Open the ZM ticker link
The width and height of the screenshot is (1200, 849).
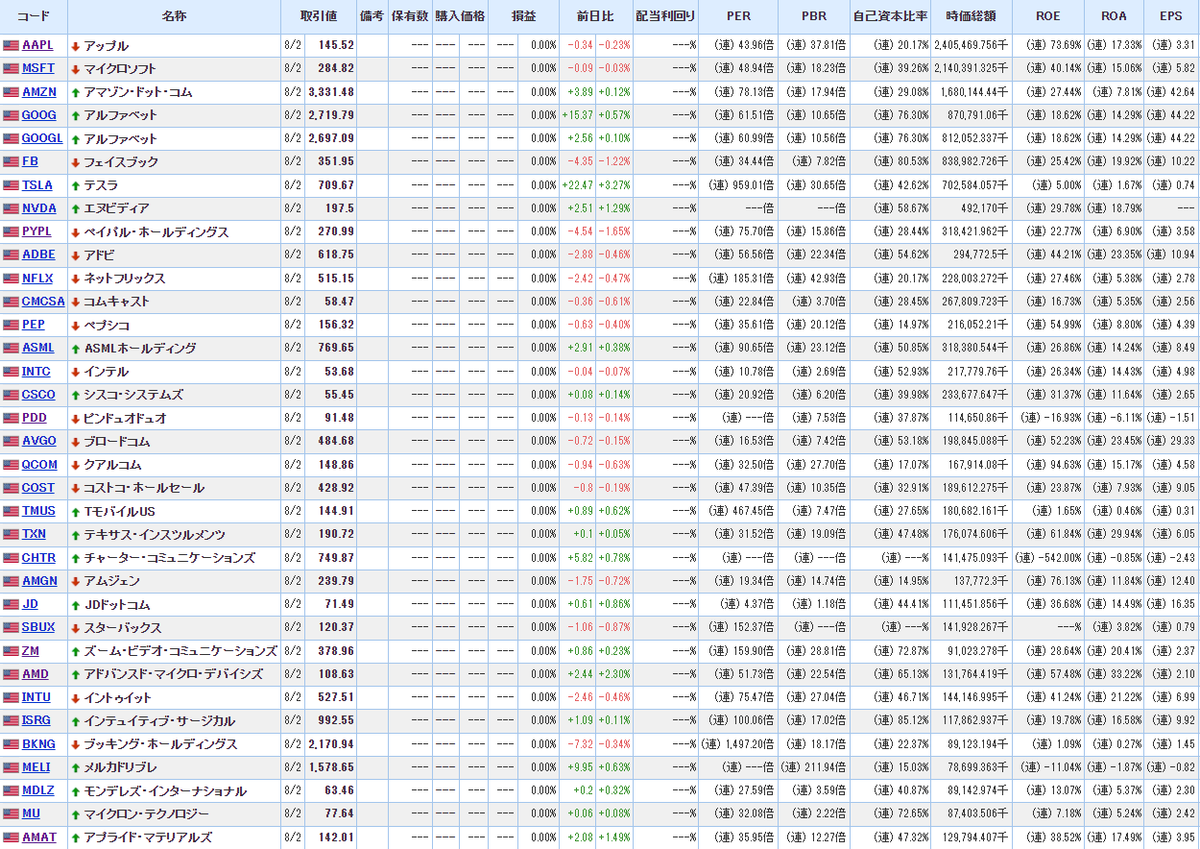pyautogui.click(x=30, y=651)
